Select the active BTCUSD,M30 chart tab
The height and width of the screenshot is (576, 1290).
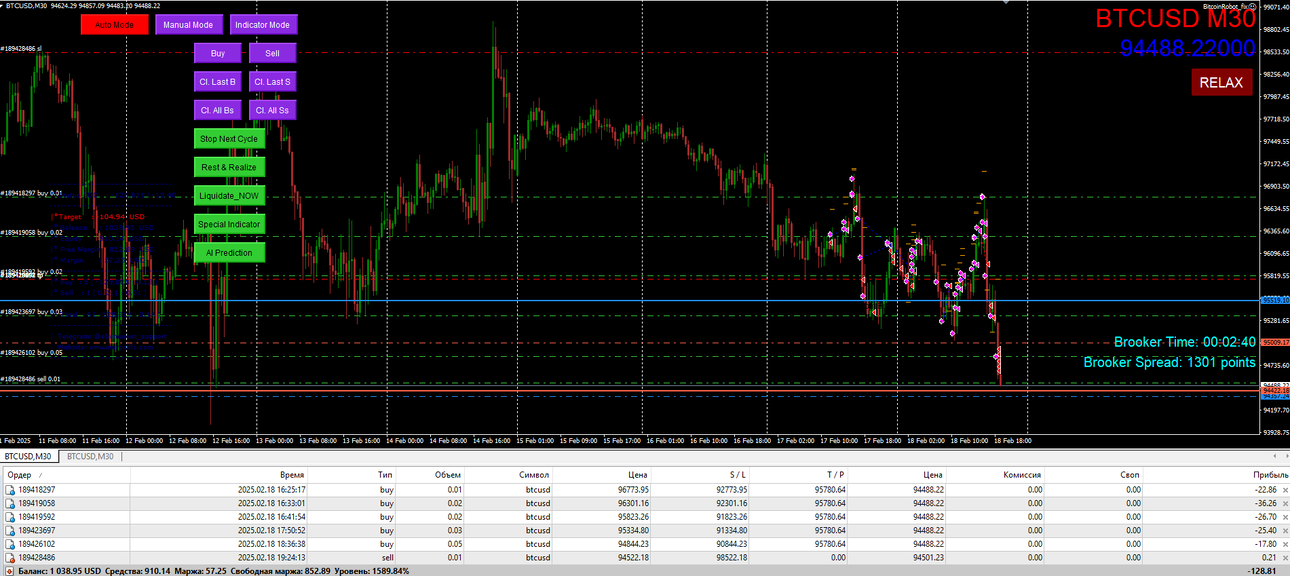click(27, 456)
